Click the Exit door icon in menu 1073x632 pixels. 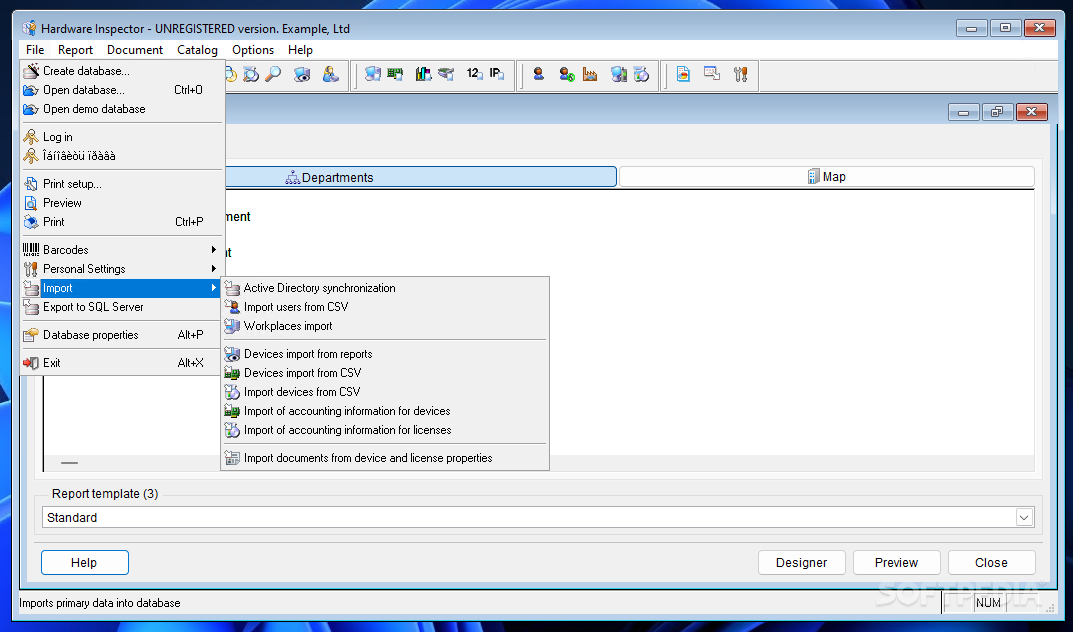[31, 363]
